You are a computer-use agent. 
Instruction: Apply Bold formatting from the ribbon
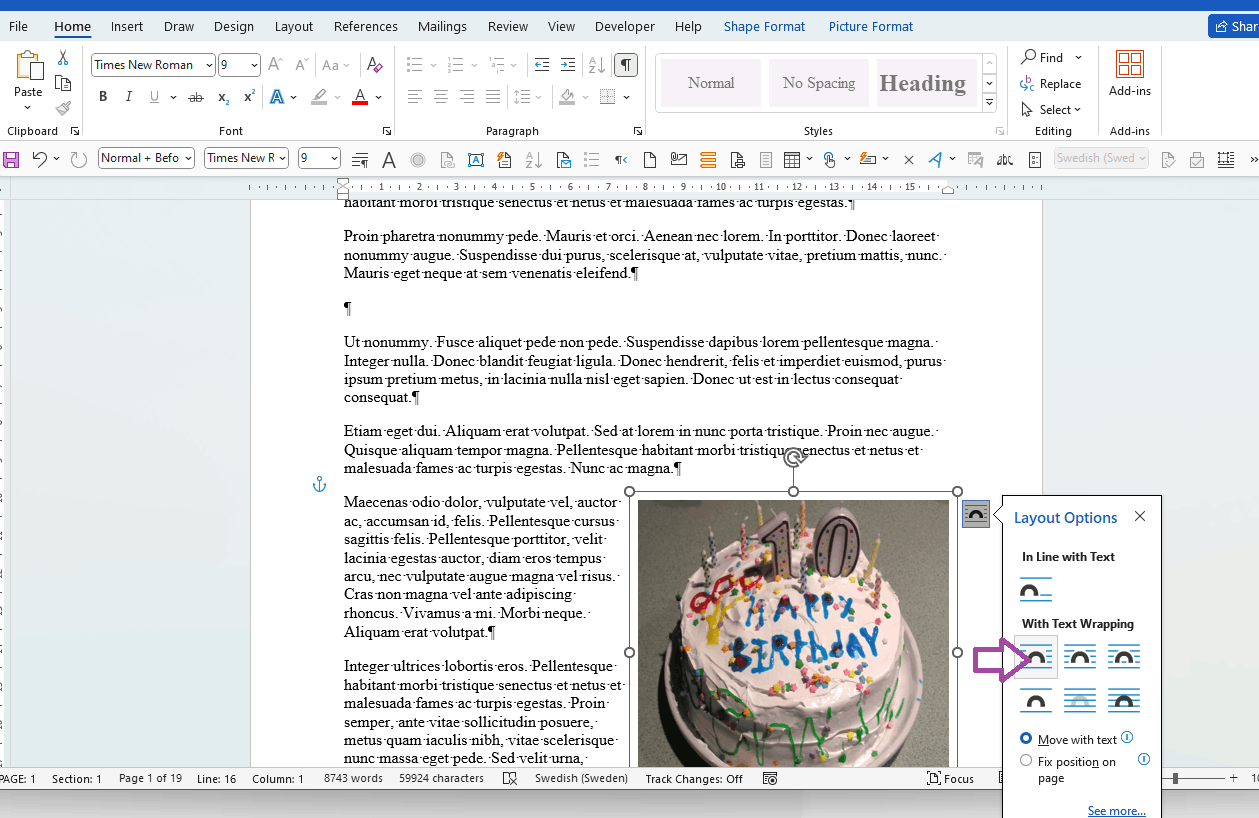click(x=102, y=97)
